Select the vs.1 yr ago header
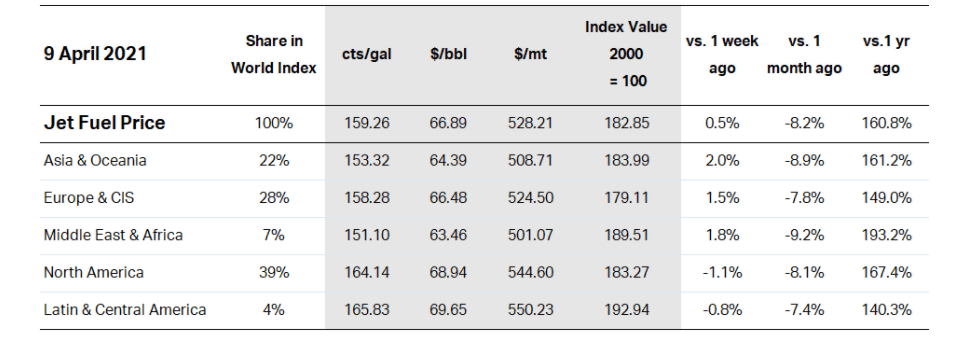963x362 pixels. (886, 55)
